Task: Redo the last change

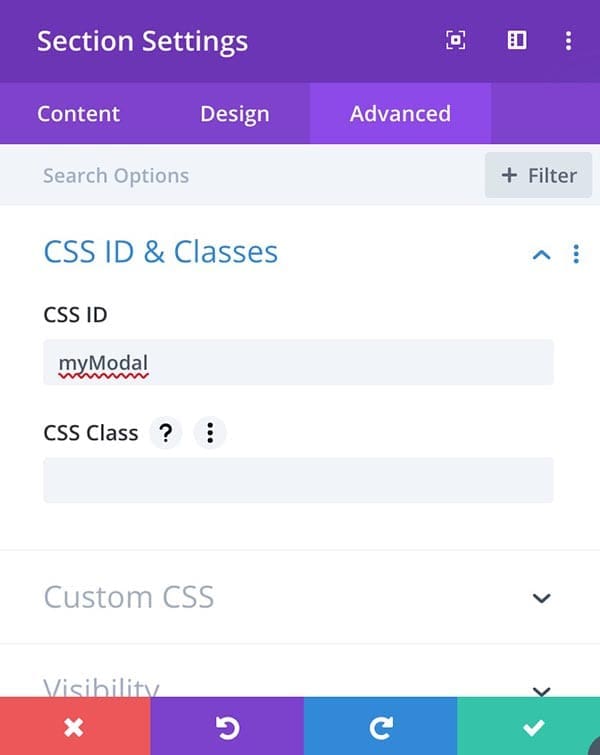Action: 380,726
